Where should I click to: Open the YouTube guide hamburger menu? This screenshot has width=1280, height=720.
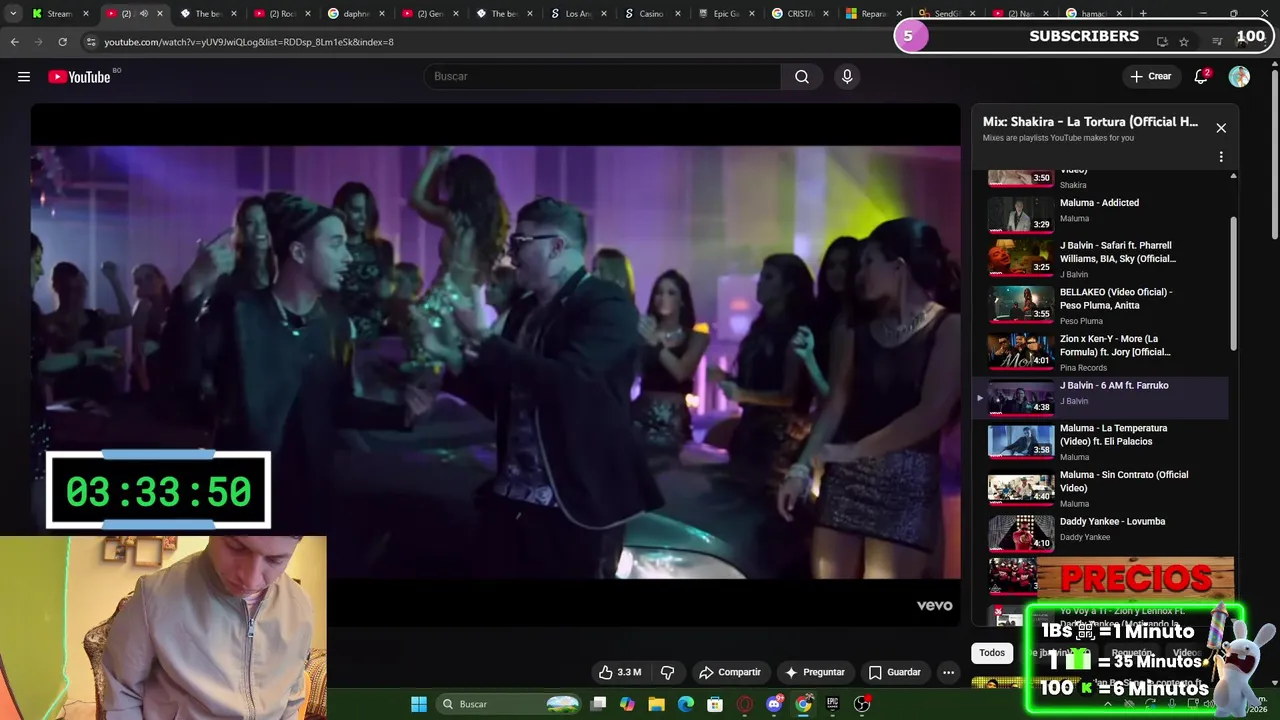click(x=24, y=77)
